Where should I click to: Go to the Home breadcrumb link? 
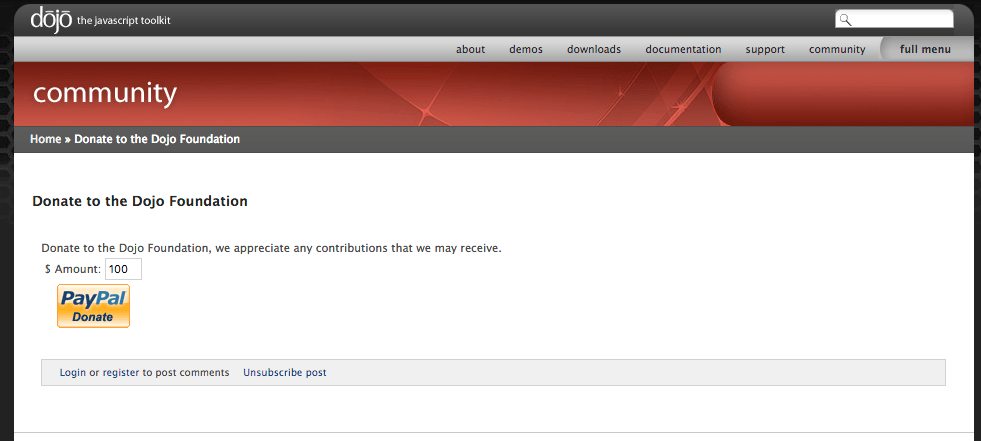46,139
